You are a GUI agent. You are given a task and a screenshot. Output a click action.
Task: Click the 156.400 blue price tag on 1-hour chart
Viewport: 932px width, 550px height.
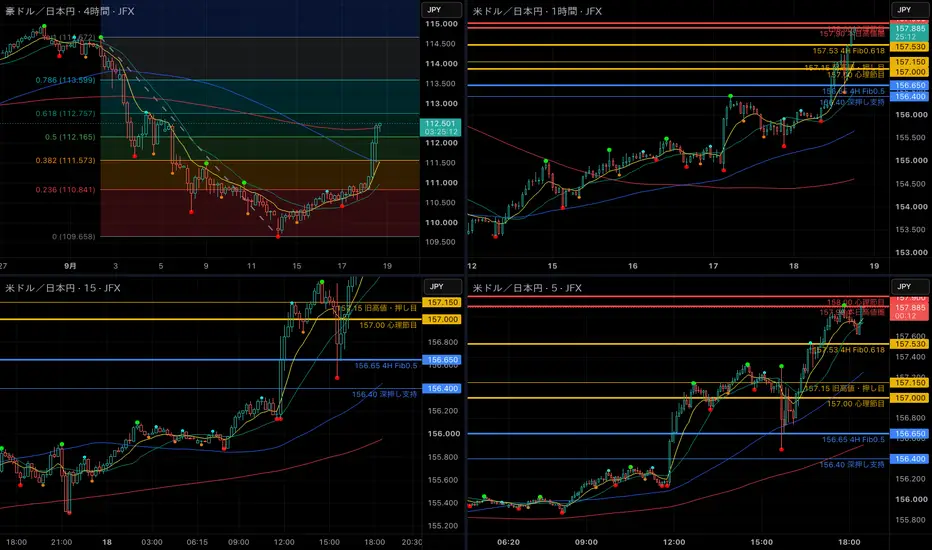pyautogui.click(x=910, y=96)
